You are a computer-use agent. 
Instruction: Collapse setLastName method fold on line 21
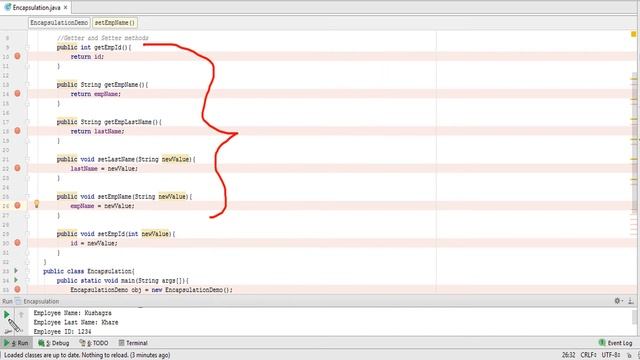coord(28,159)
